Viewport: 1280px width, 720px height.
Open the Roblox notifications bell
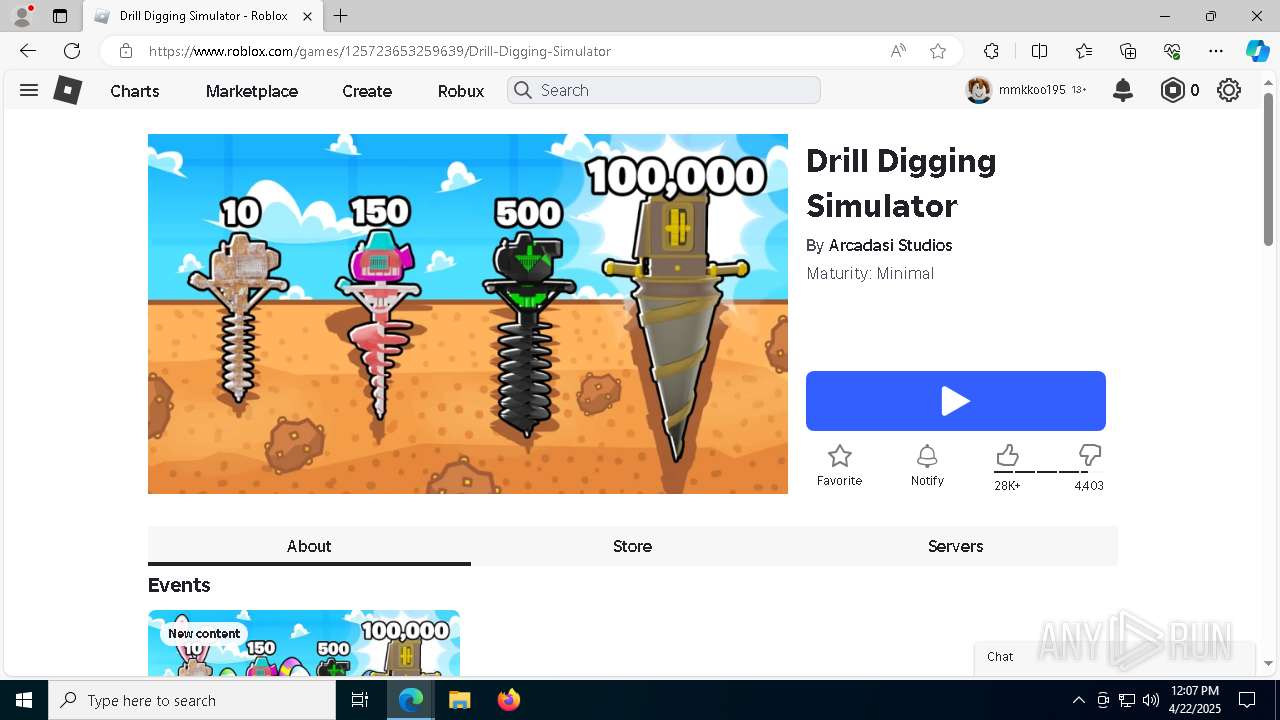pos(1123,90)
